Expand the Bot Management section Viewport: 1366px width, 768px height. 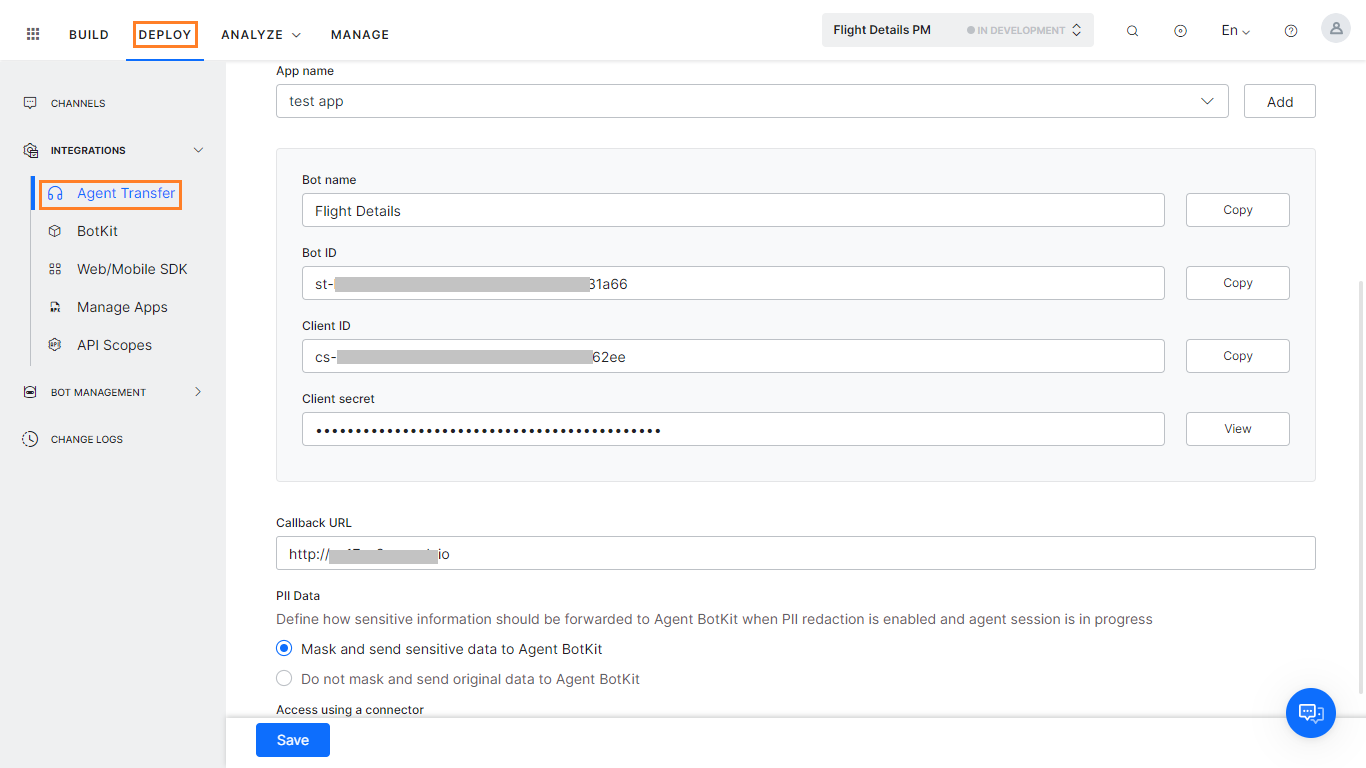197,391
